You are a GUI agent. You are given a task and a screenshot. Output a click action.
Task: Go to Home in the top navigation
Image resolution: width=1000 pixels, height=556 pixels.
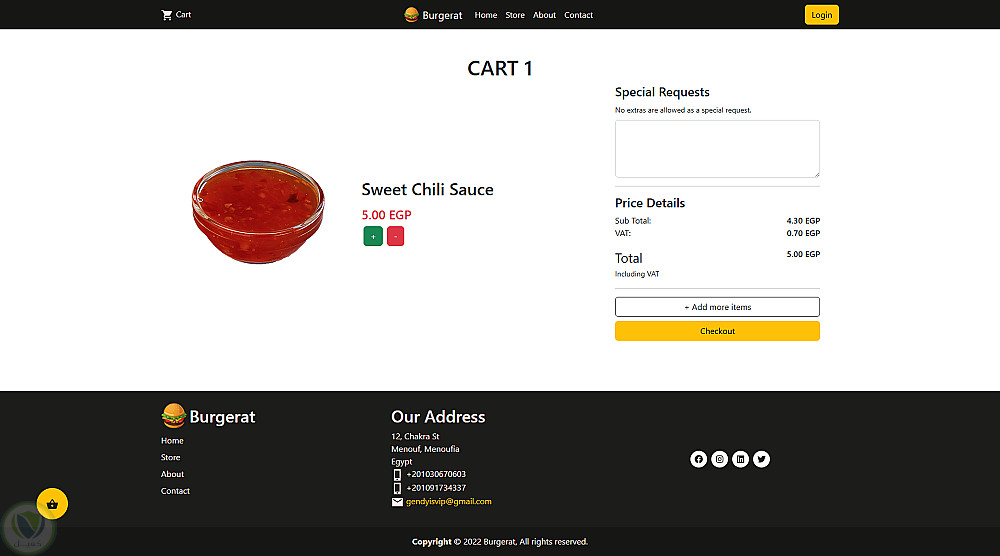[486, 15]
